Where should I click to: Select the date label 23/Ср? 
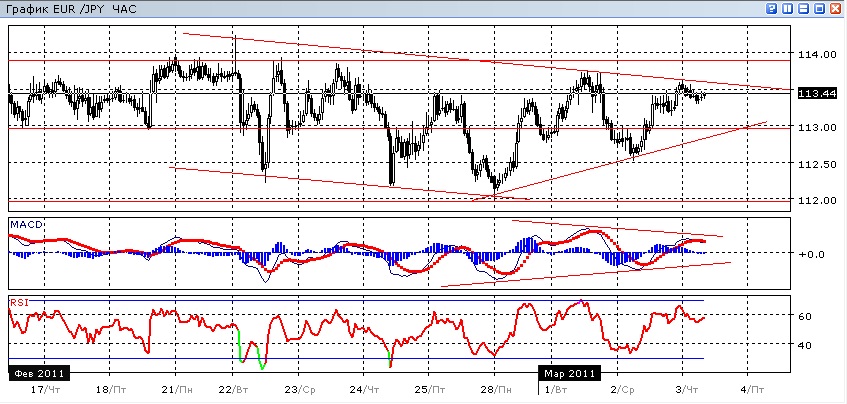(x=300, y=389)
